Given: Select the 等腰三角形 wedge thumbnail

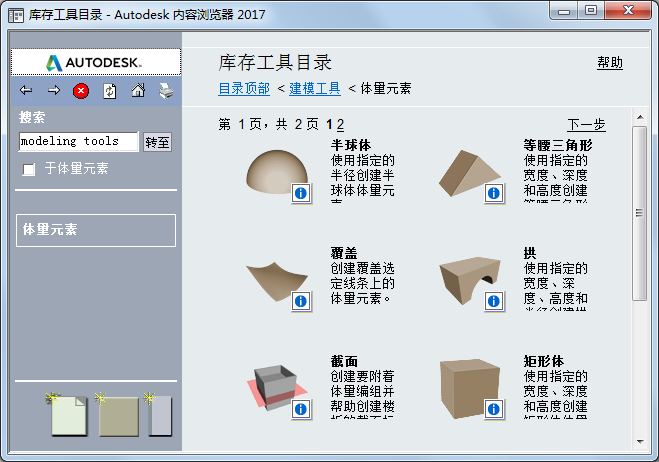Looking at the screenshot, I should point(469,172).
